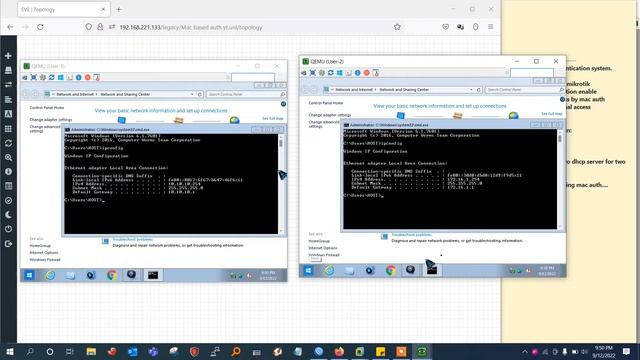
Task: Click the Windows start-key icon in QEMU (User-2) toolbar
Action: click(340, 73)
